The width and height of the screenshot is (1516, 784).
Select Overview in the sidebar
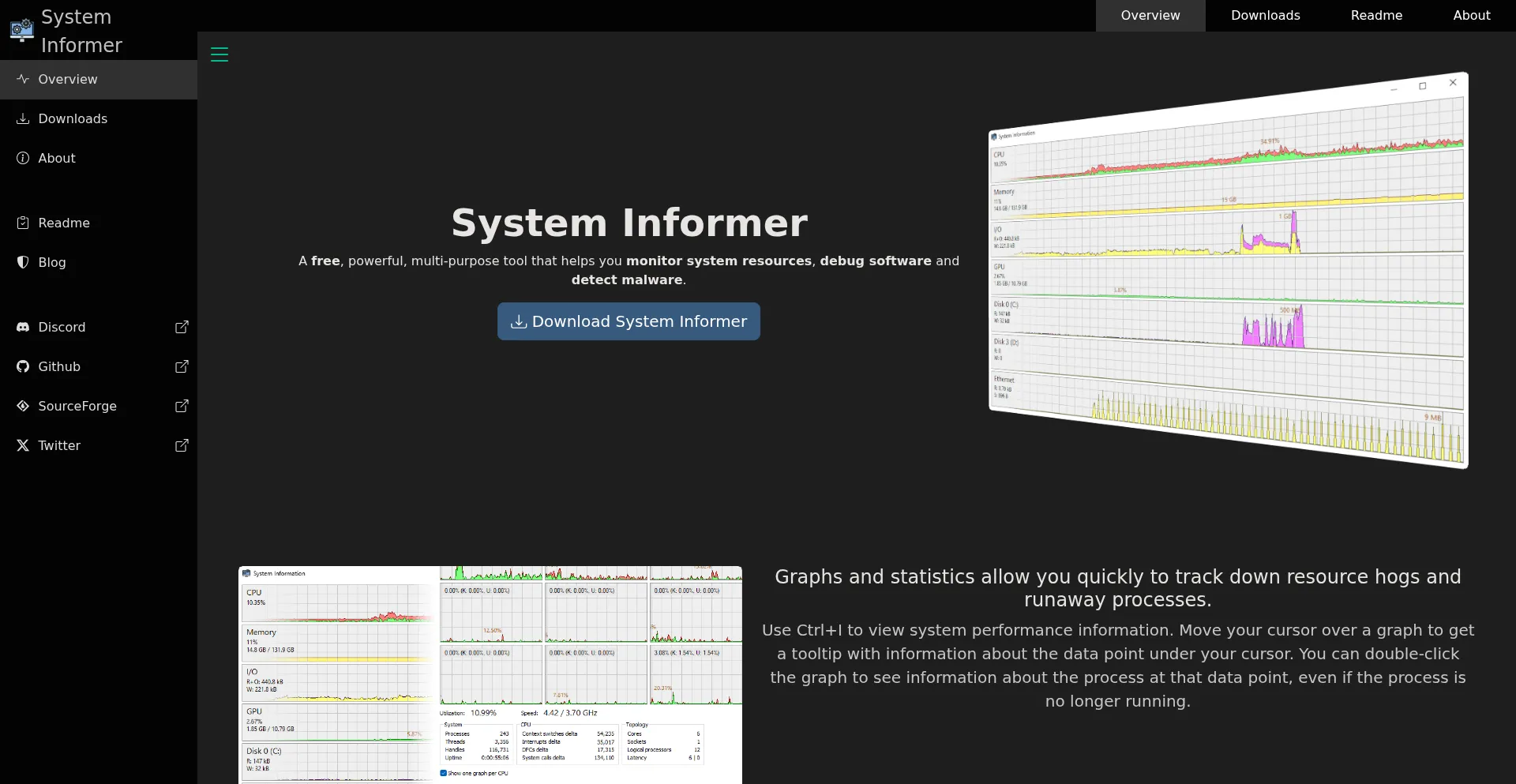click(99, 79)
